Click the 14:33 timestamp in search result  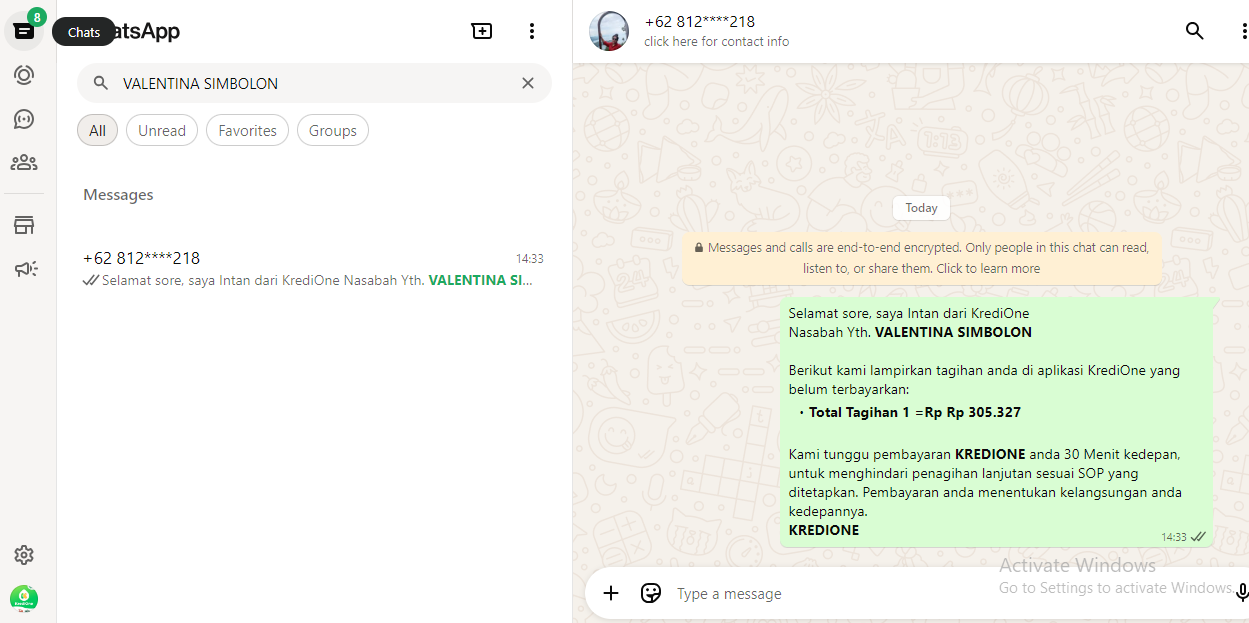530,258
